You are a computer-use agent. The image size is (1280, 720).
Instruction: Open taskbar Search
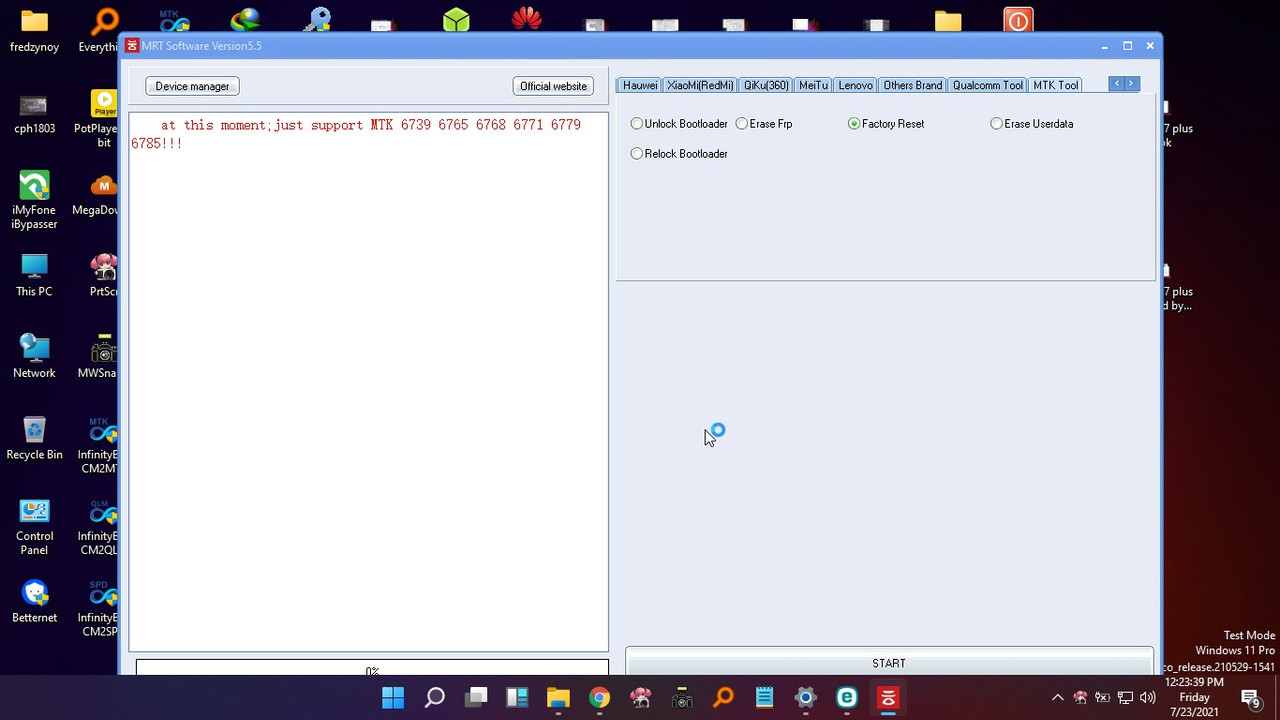coord(435,697)
